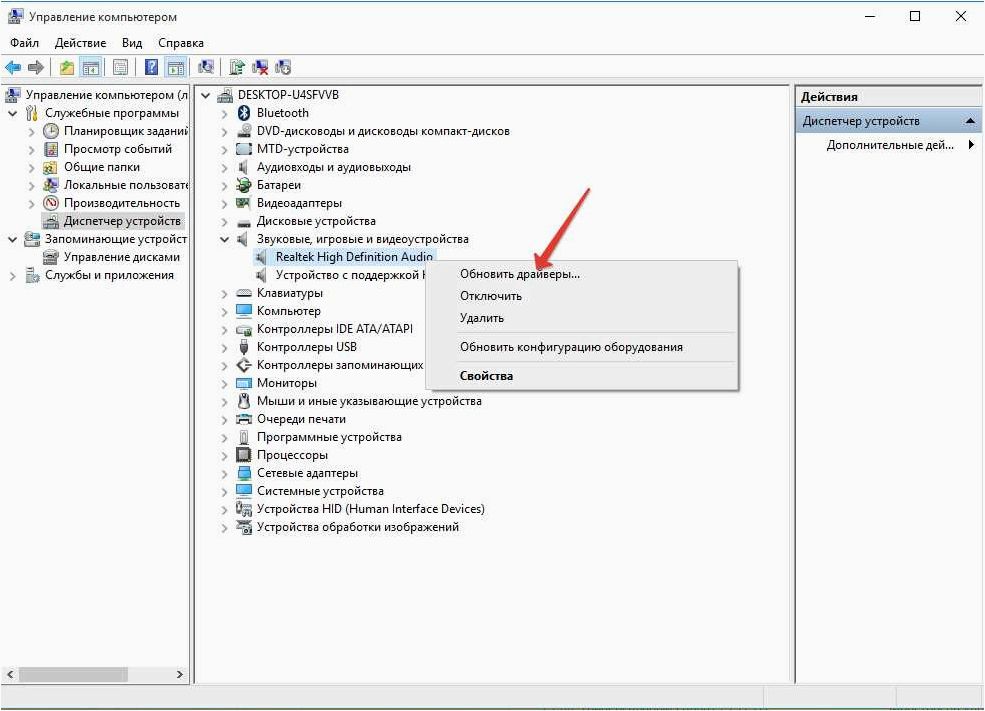This screenshot has height=711, width=985.
Task: Select Просмотр событий in left tree
Action: pos(117,149)
